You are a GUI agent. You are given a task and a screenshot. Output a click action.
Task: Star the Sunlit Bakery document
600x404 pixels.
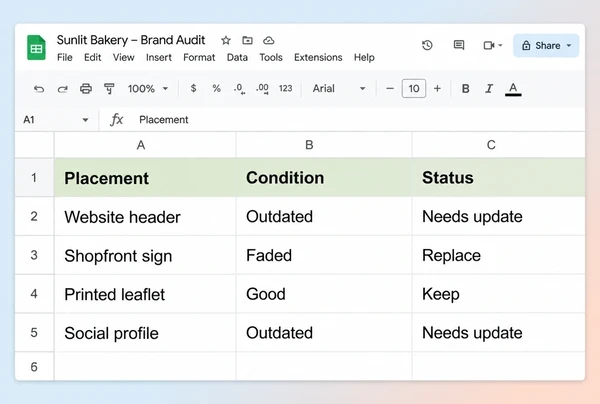226,40
